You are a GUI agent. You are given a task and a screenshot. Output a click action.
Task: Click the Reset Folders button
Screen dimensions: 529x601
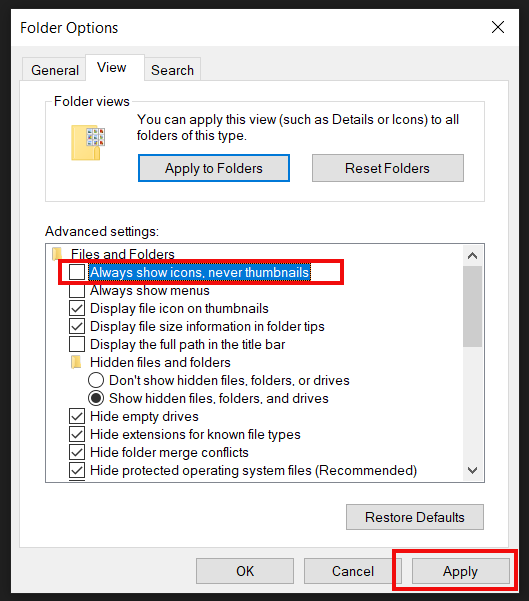388,168
